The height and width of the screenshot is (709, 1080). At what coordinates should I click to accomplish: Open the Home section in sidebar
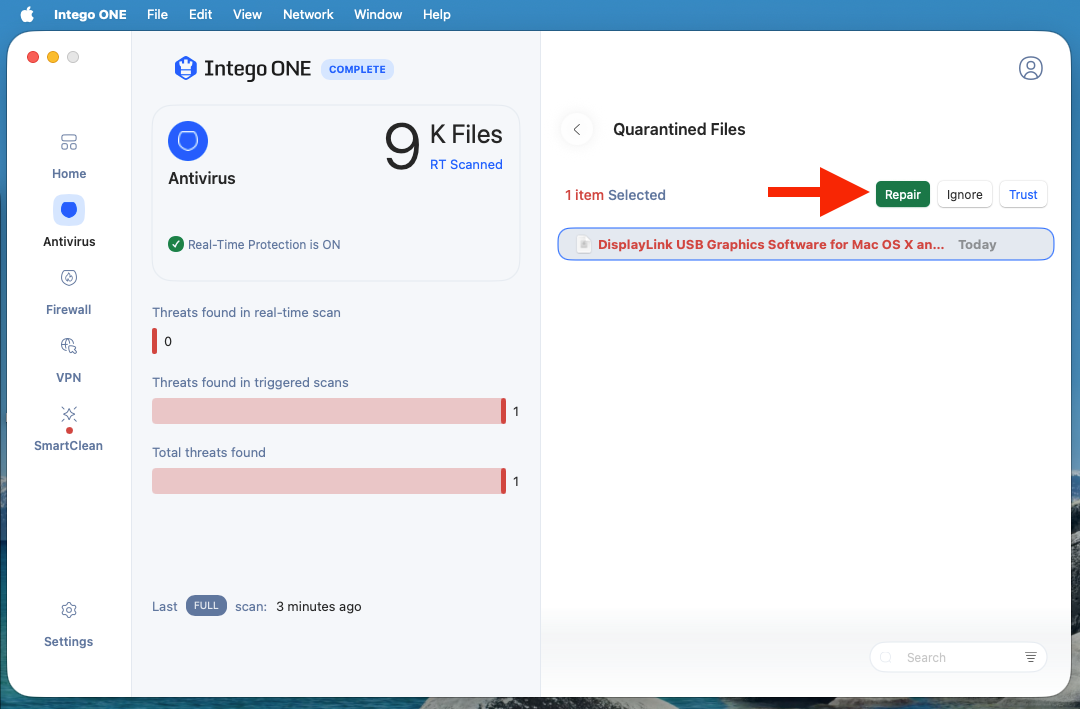point(69,156)
